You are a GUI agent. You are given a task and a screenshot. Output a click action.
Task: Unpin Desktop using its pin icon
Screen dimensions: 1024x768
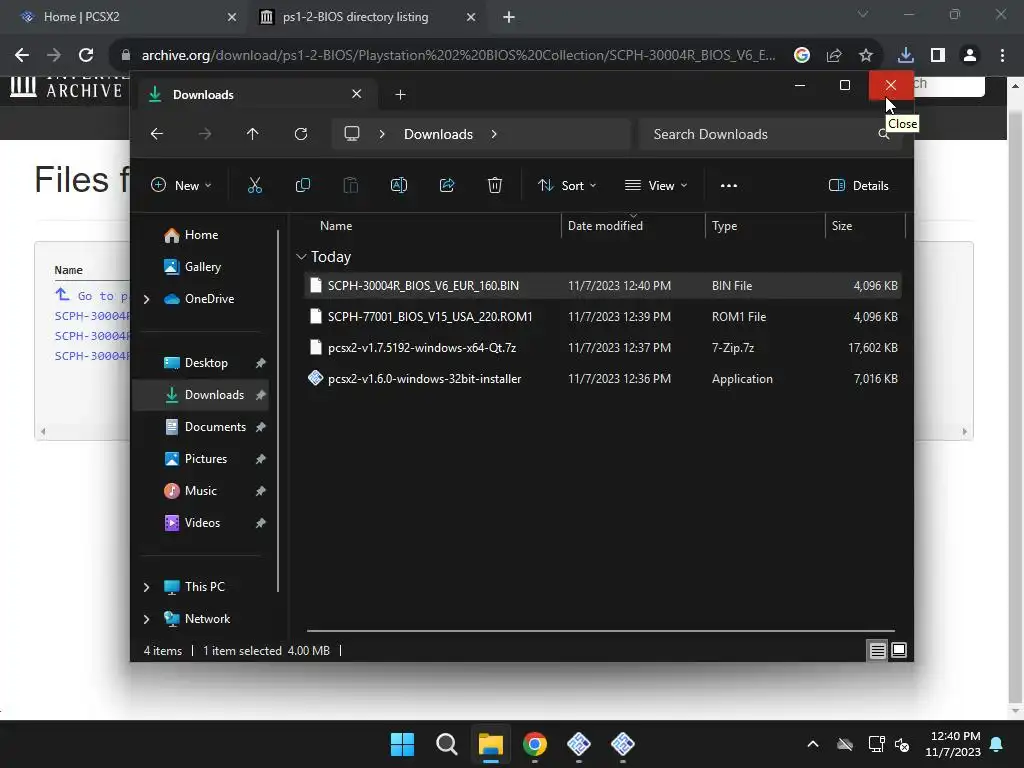[261, 363]
